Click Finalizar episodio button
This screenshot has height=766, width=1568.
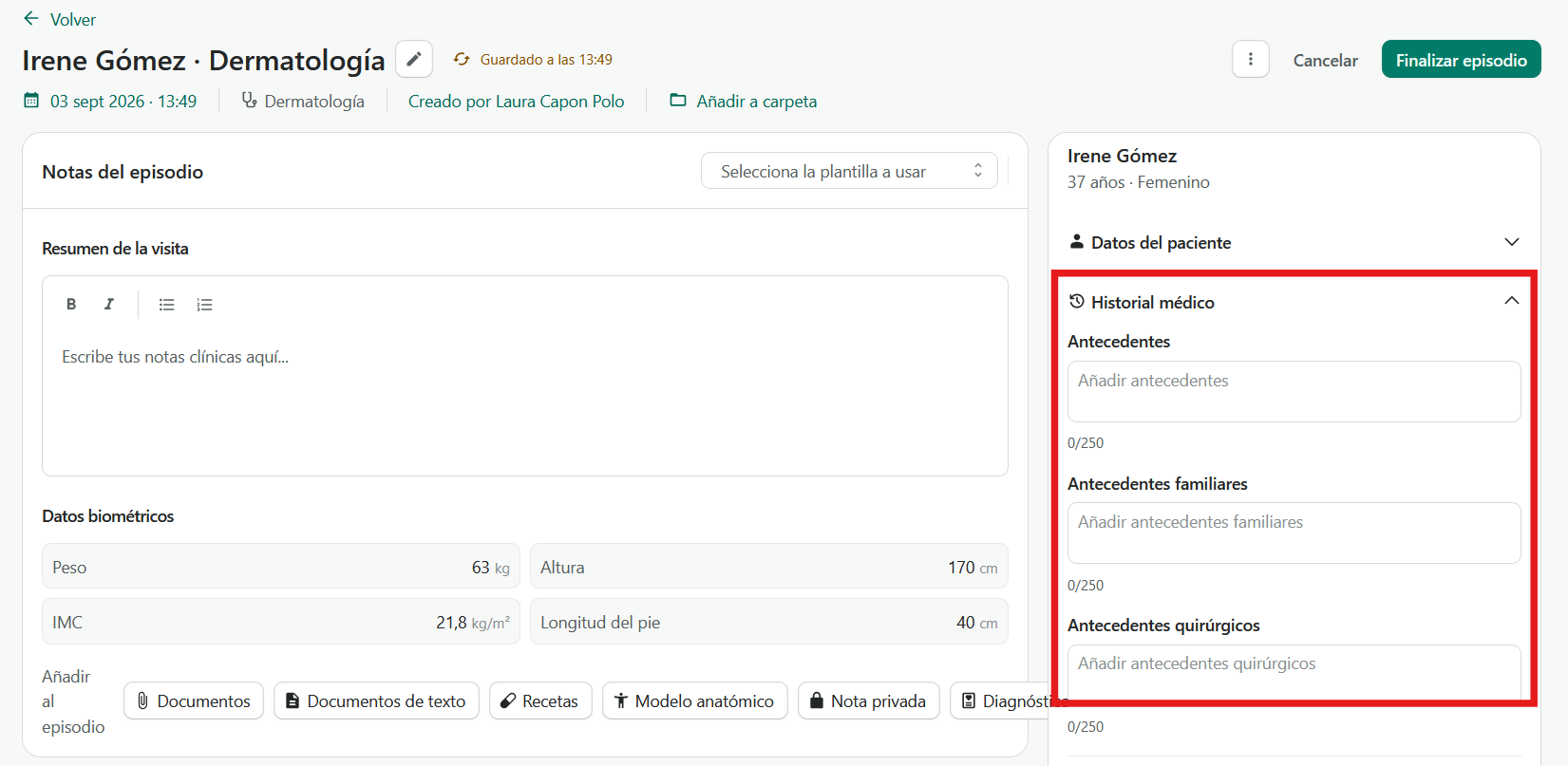coord(1461,60)
